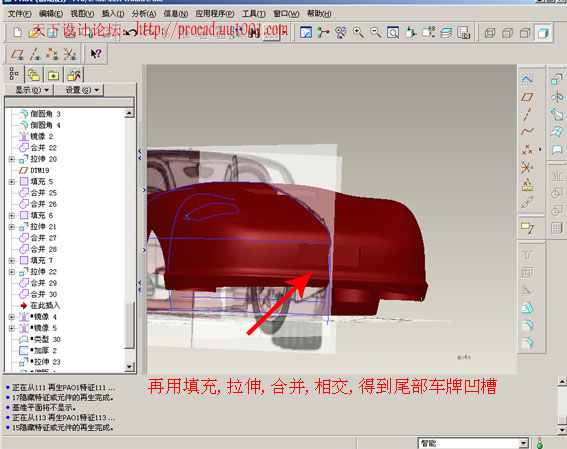Click the What's This help cursor icon
The height and width of the screenshot is (449, 567).
(x=96, y=54)
